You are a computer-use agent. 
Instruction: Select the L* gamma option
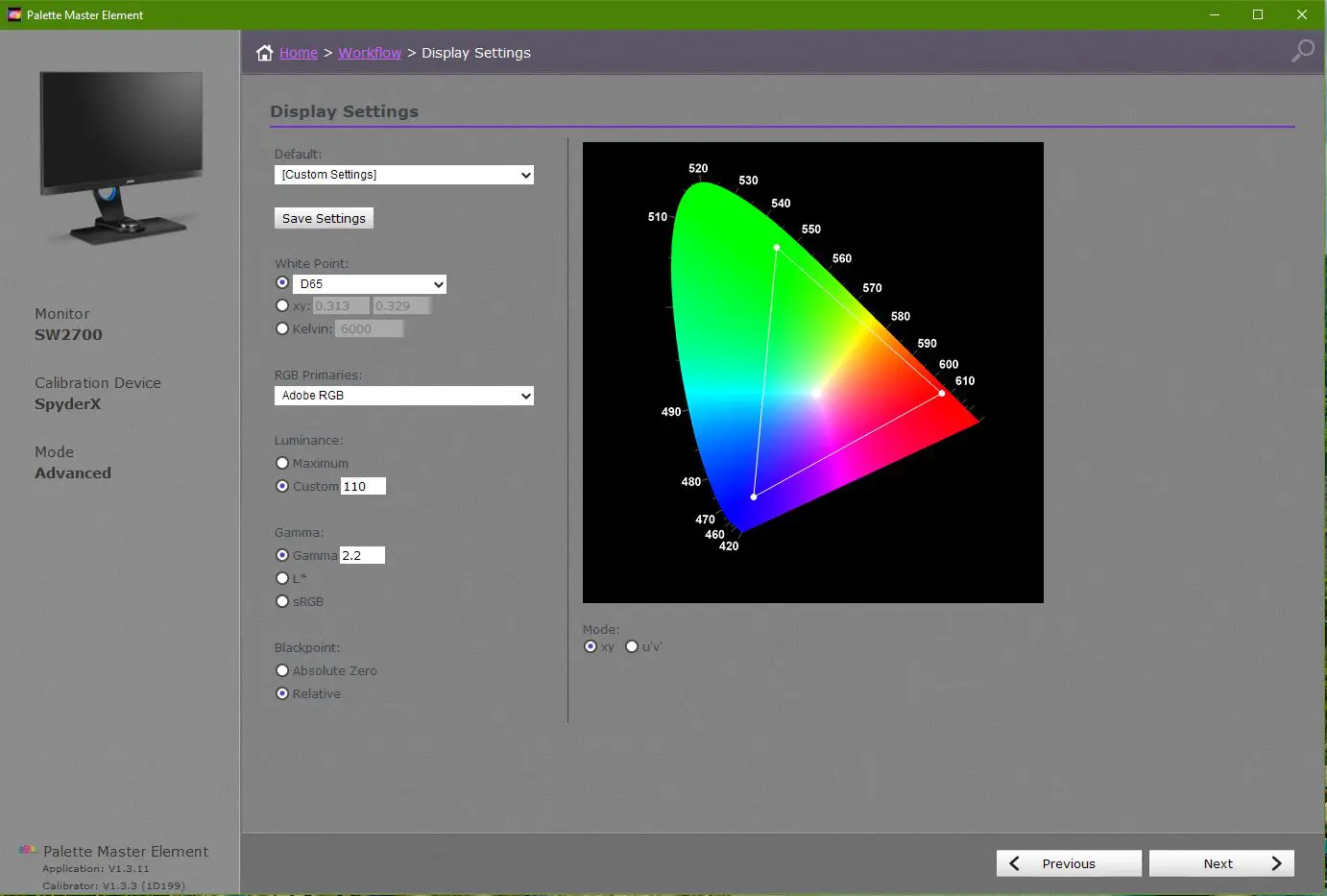coord(282,578)
